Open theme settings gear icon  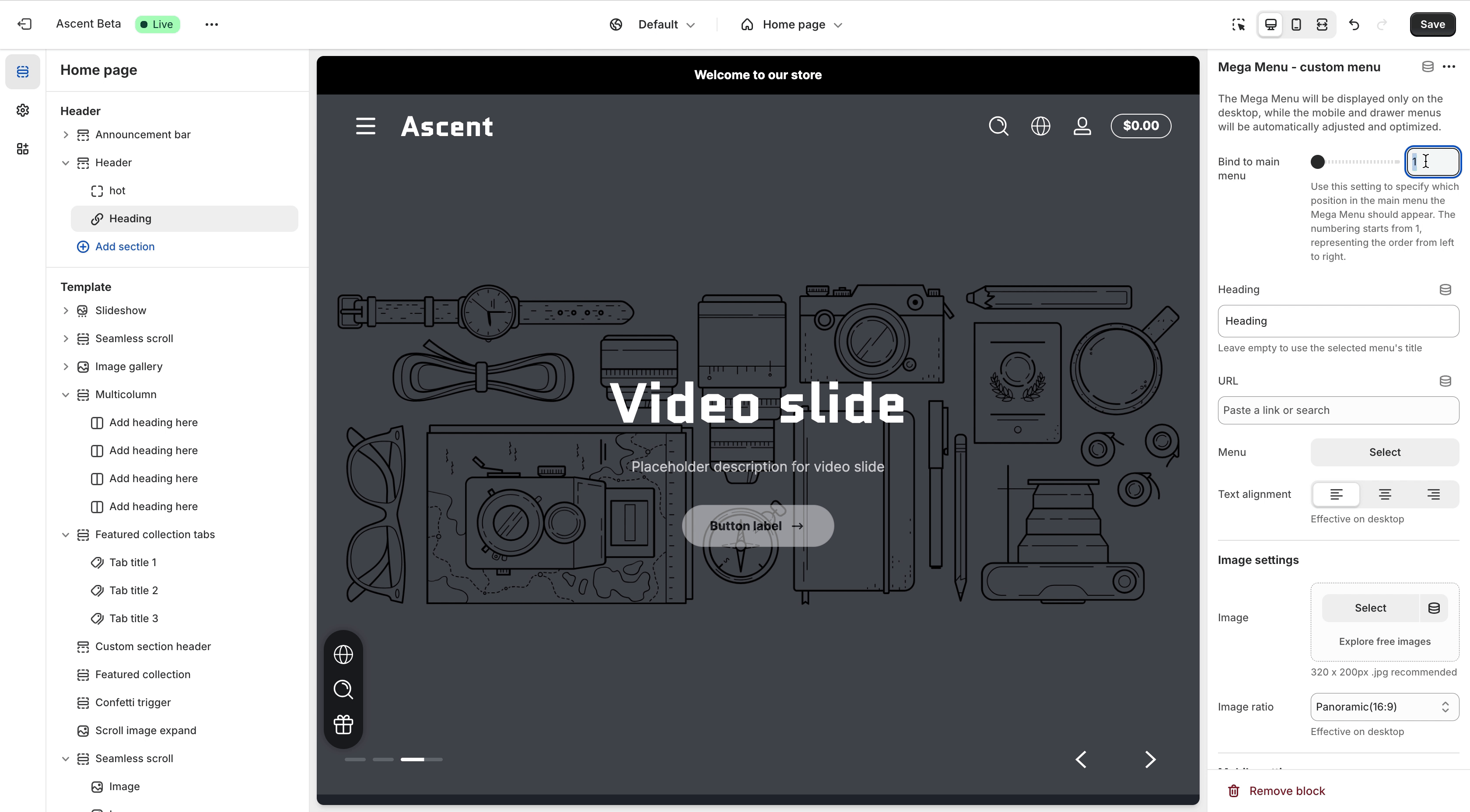23,110
